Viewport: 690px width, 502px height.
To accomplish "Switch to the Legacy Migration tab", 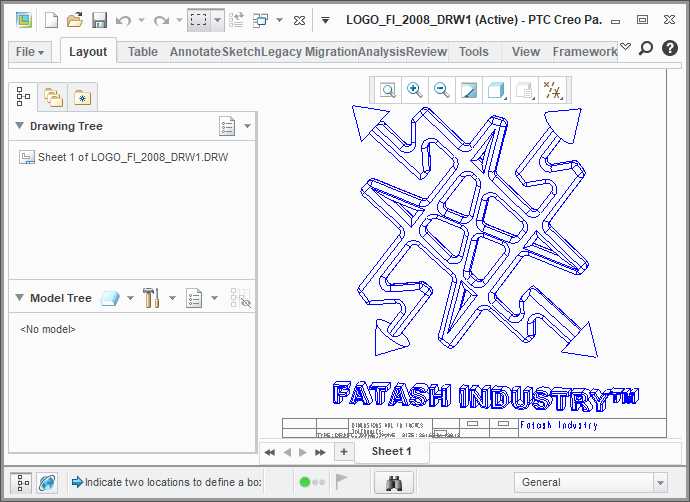I will pyautogui.click(x=309, y=52).
